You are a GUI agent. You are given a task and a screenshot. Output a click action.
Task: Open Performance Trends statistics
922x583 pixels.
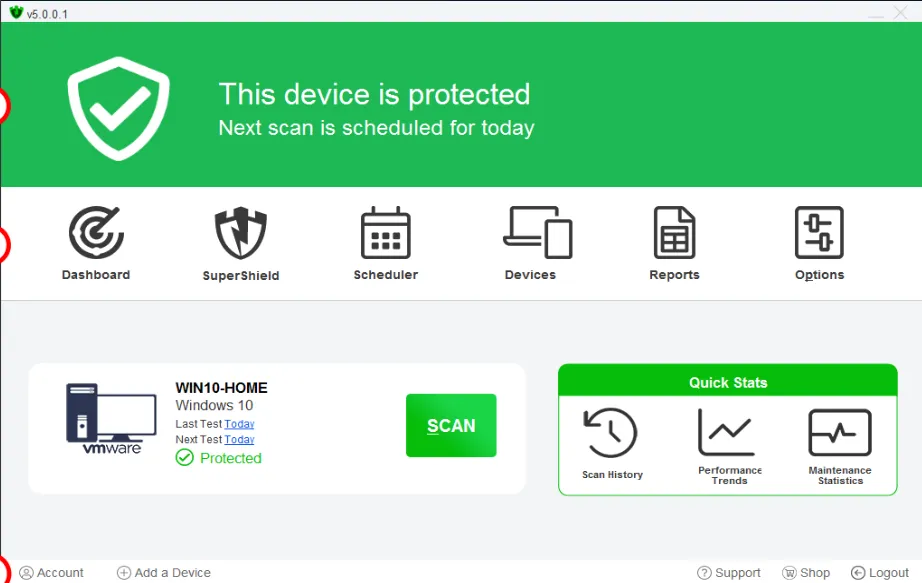tap(728, 443)
